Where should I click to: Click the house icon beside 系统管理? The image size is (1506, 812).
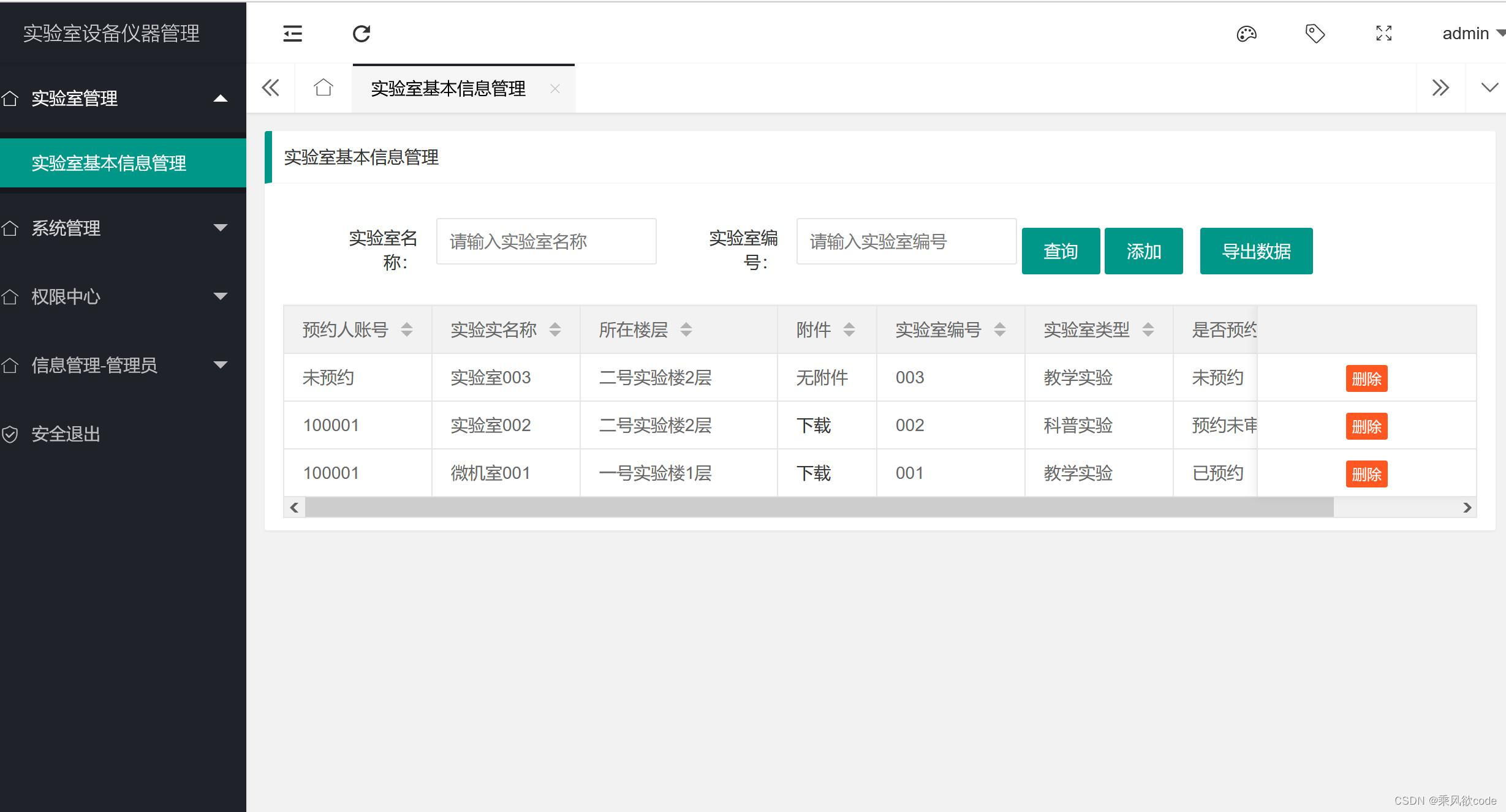[x=11, y=228]
